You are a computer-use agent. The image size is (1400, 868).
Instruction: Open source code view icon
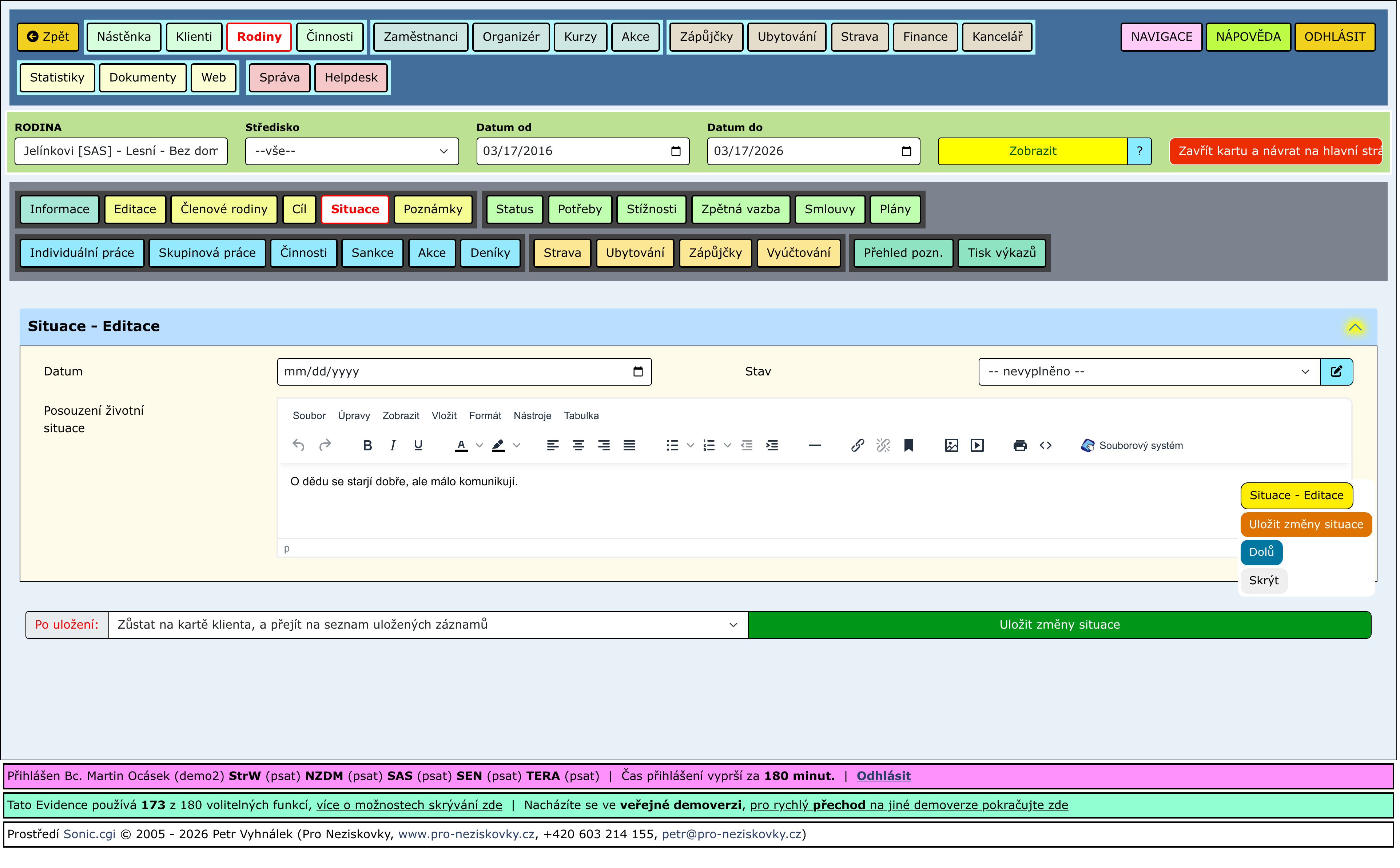click(x=1045, y=446)
